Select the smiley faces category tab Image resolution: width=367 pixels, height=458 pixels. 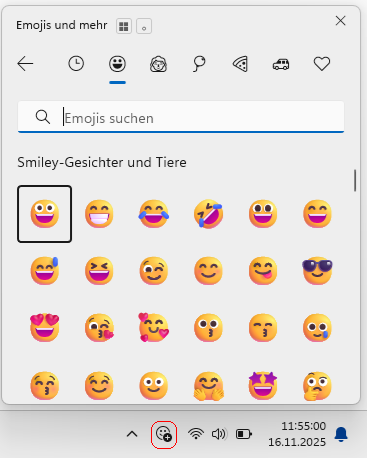coord(117,64)
